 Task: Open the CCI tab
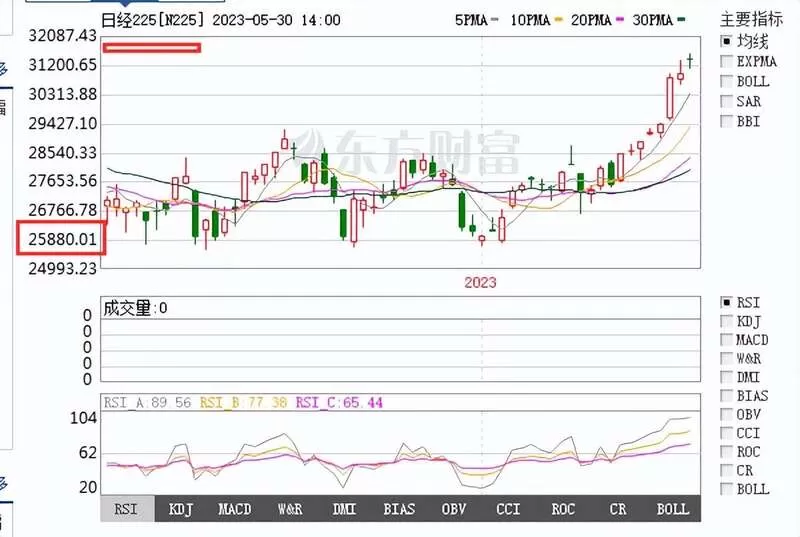(x=508, y=509)
